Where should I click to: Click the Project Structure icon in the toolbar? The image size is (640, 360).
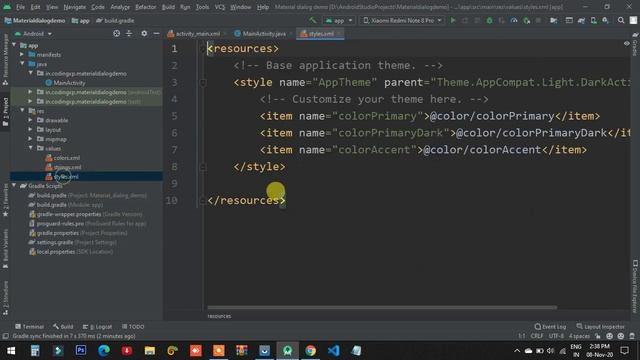pyautogui.click(x=553, y=20)
